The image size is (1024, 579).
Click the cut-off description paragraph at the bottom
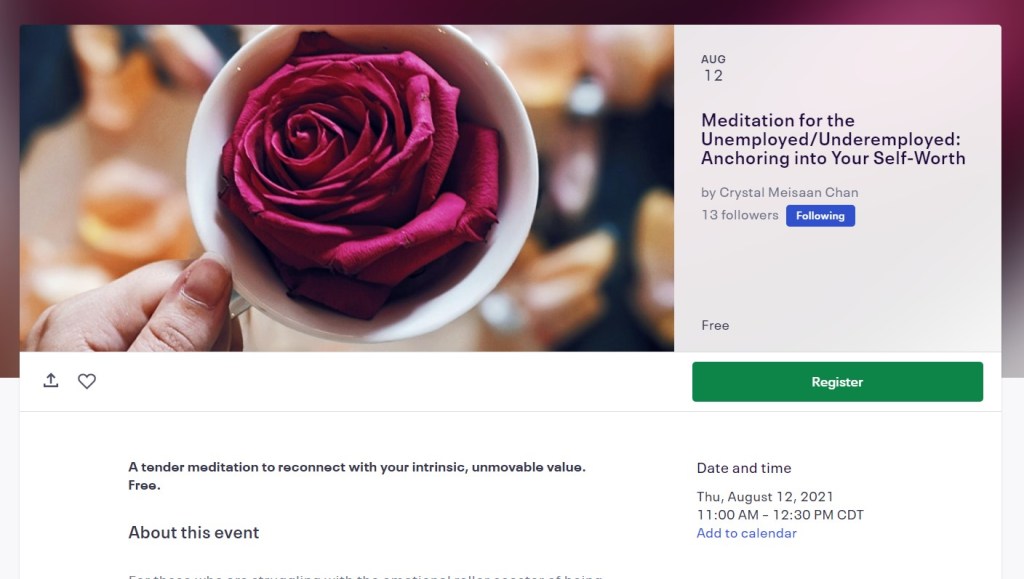click(x=365, y=575)
